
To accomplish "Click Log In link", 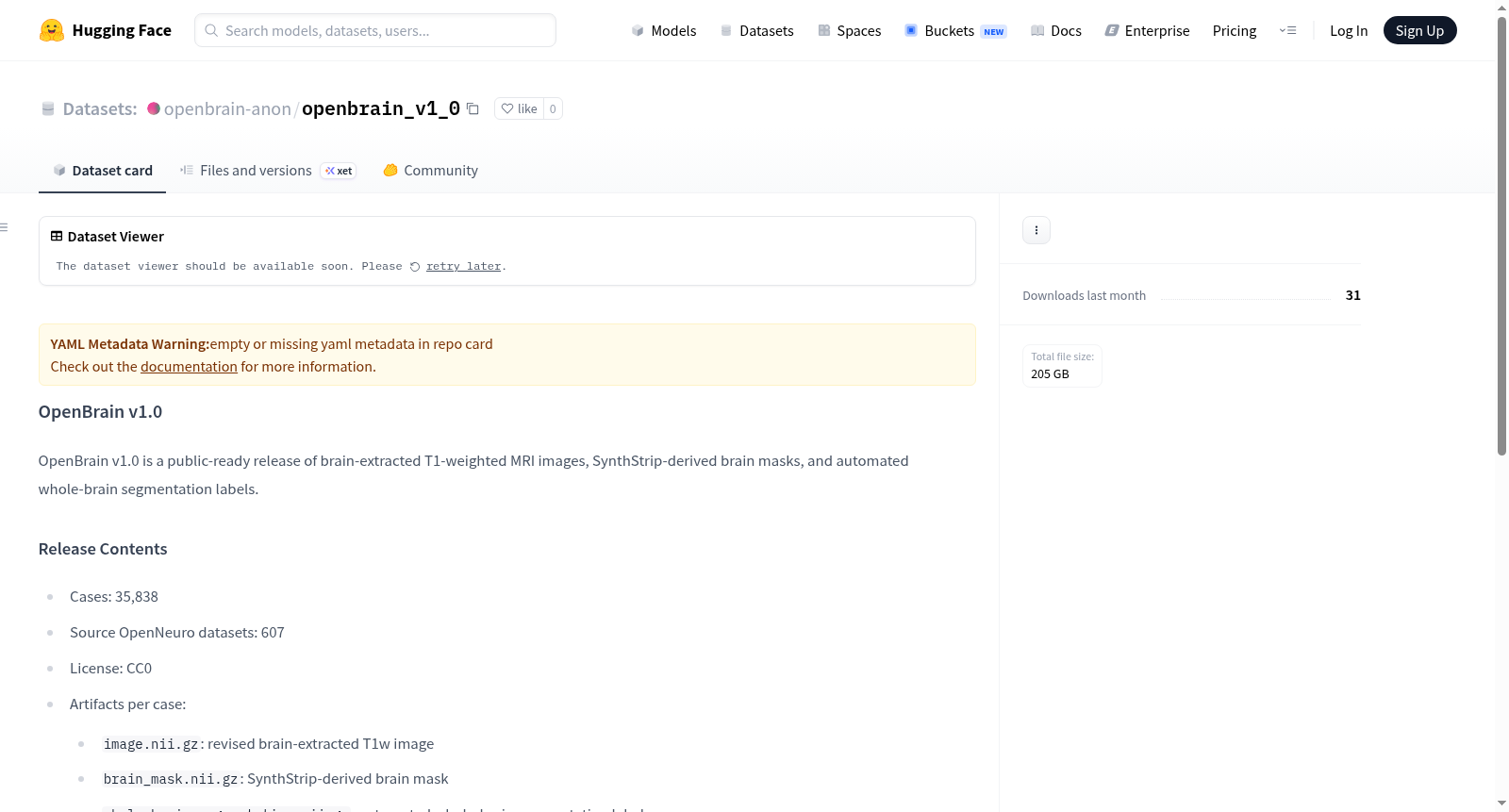I will pos(1349,30).
